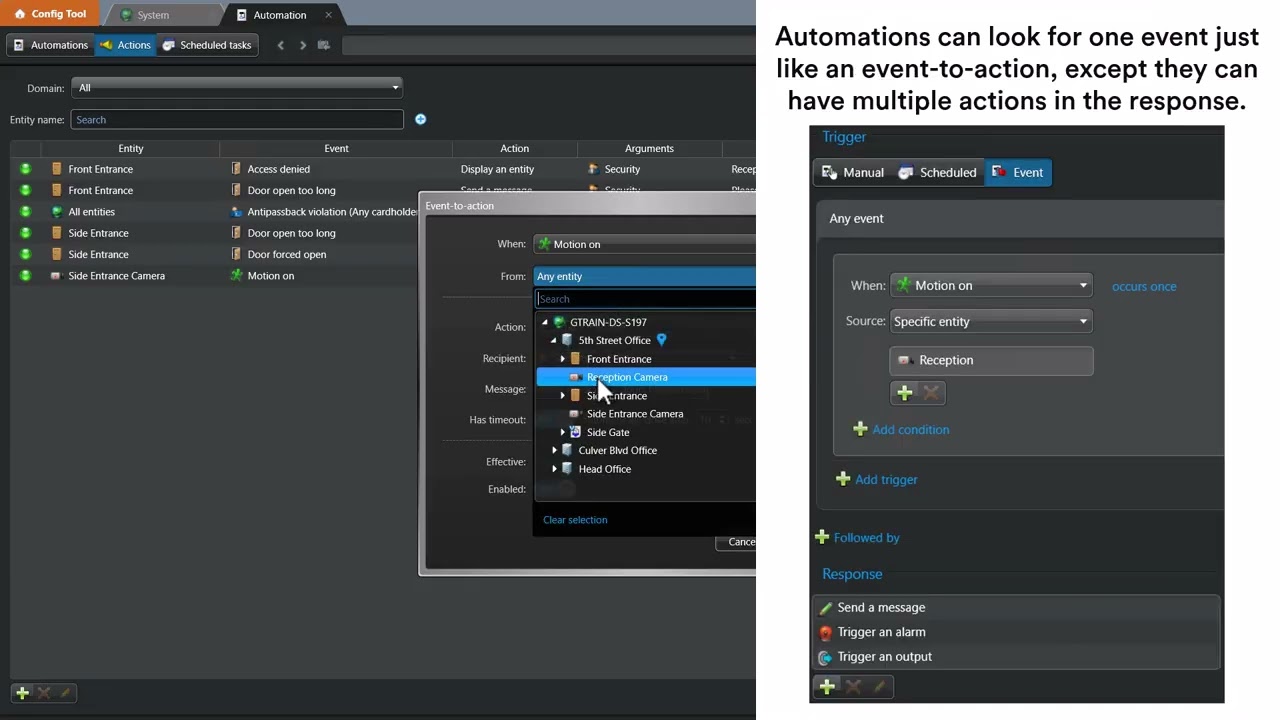
Task: Open the trigger When Motion on dropdown
Action: (x=991, y=285)
